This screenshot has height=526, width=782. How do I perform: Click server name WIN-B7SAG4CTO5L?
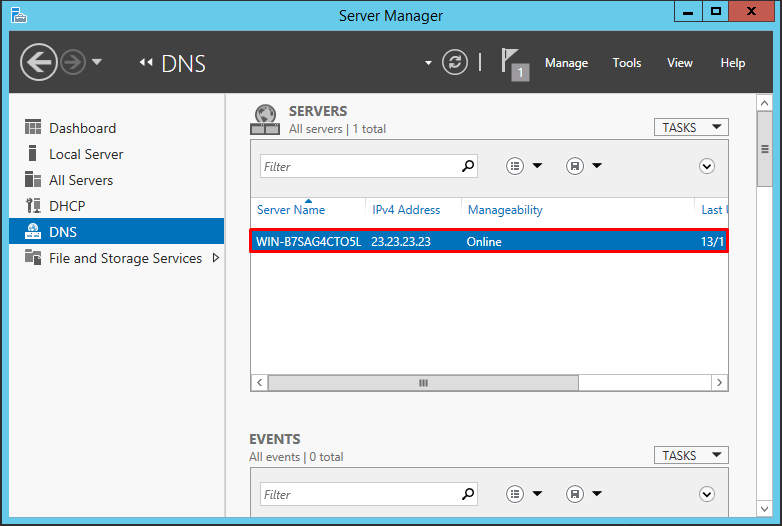point(308,242)
